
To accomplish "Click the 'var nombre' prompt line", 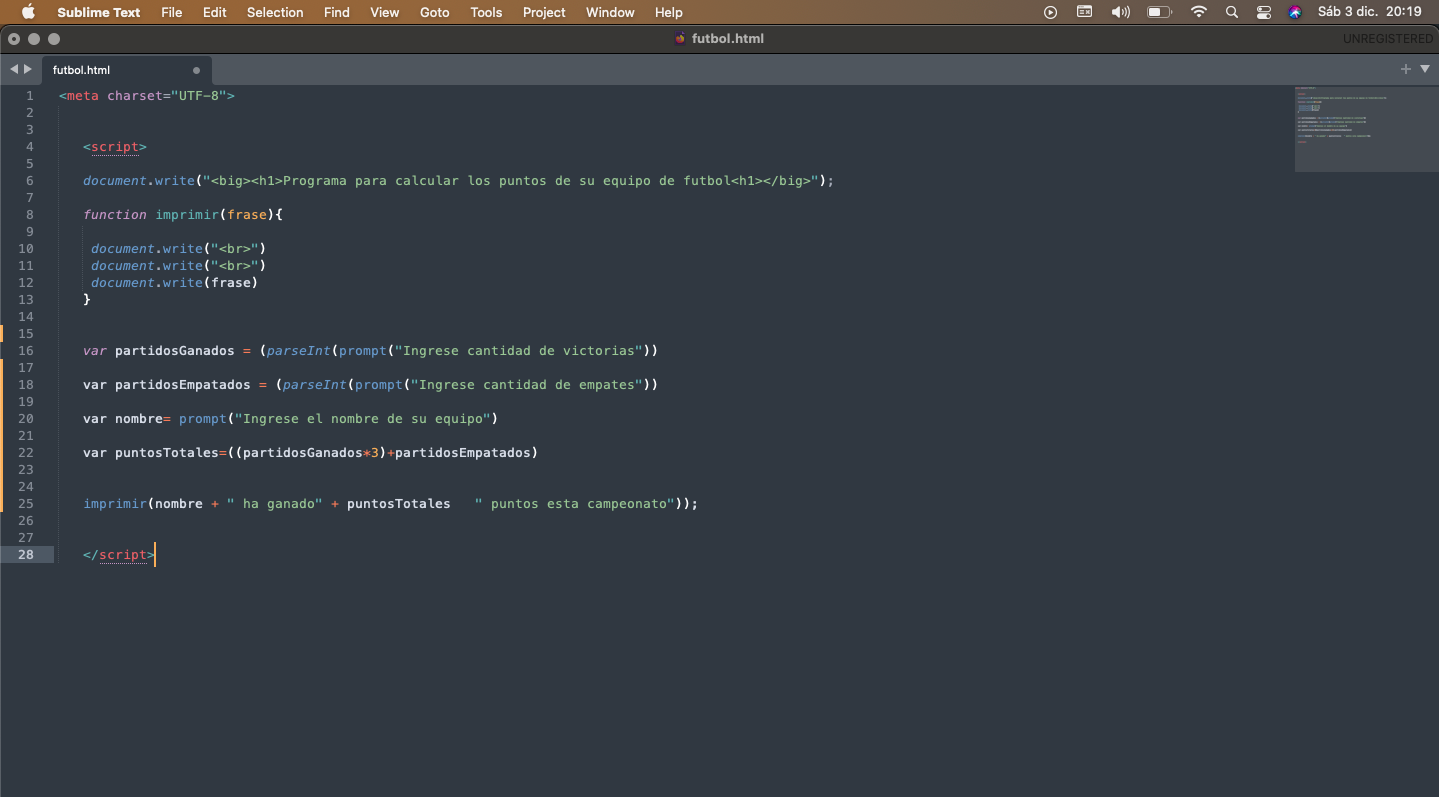I will [290, 419].
